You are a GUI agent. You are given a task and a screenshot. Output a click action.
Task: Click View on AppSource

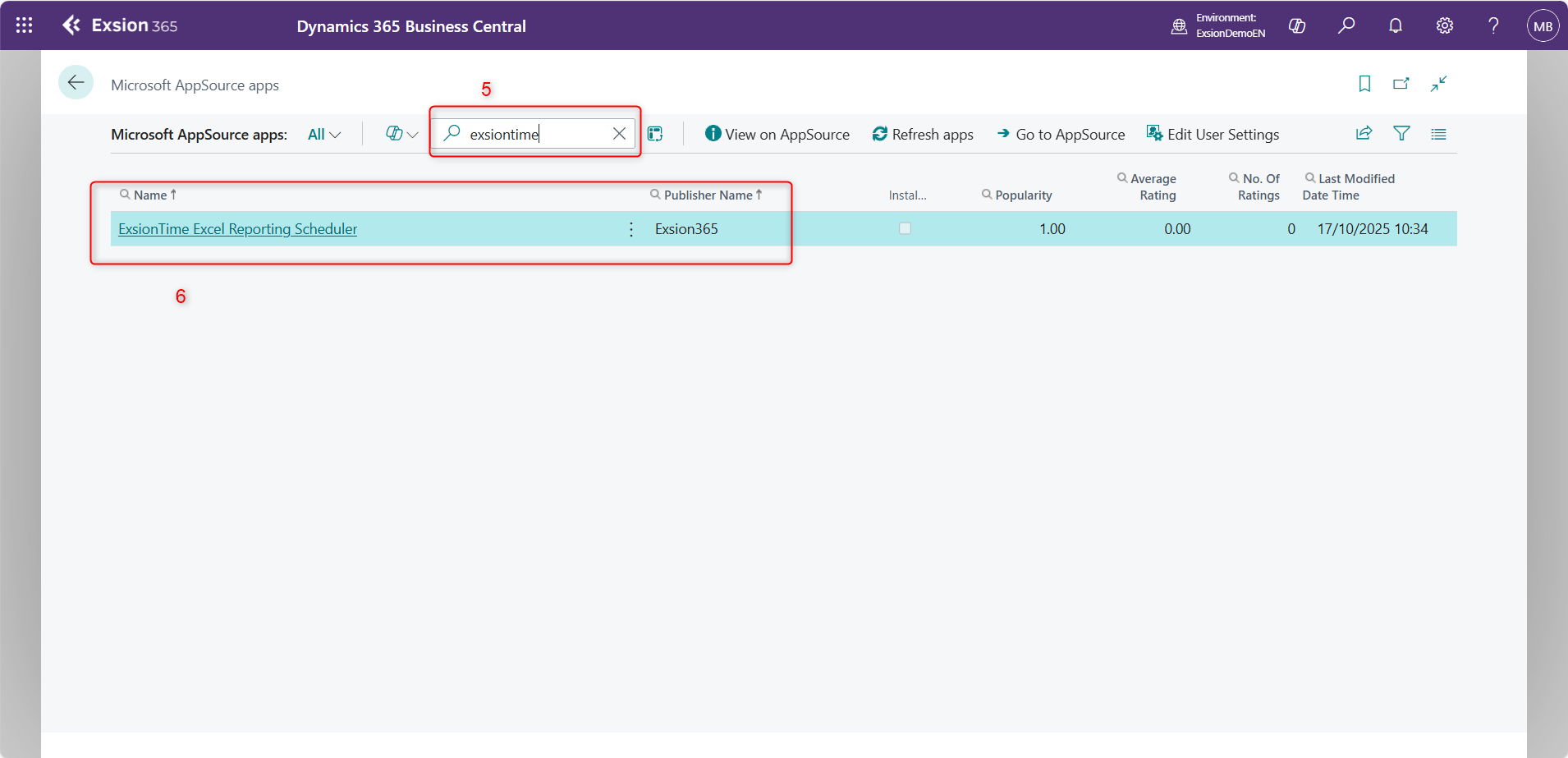pos(777,134)
